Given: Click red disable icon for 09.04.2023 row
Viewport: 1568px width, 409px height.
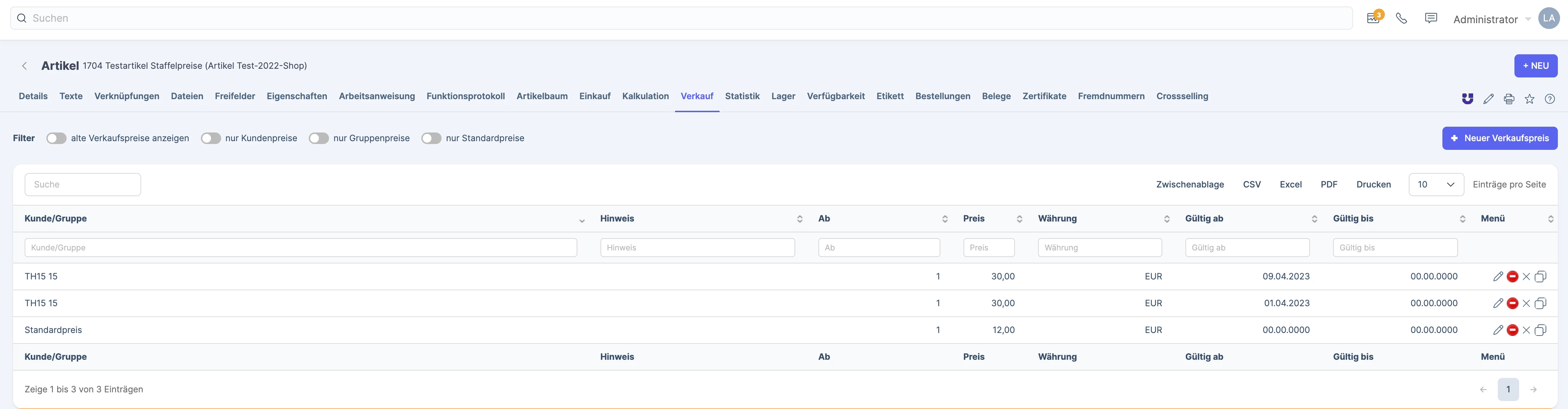Looking at the screenshot, I should [x=1513, y=276].
